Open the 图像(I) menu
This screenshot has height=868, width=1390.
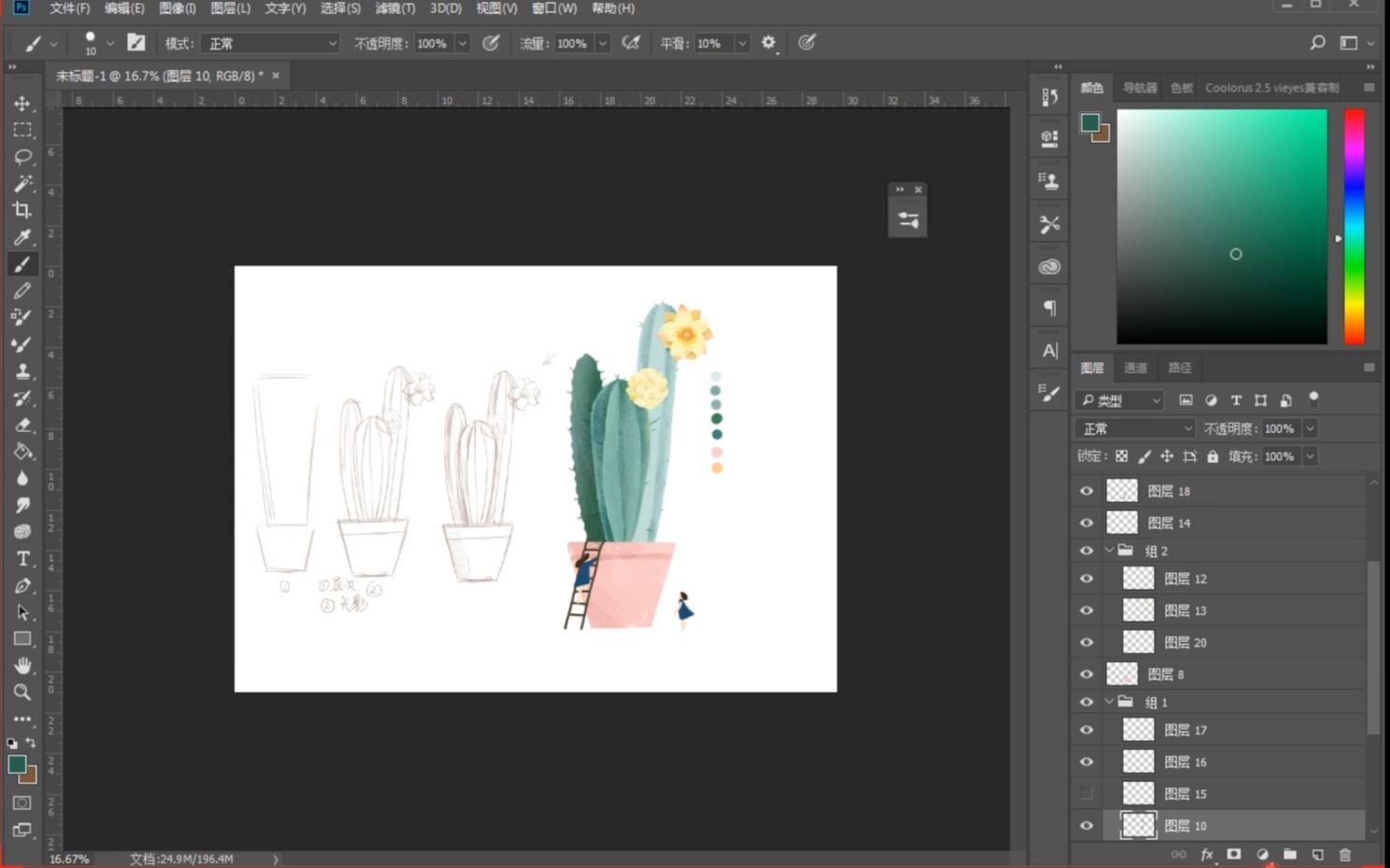(x=177, y=8)
